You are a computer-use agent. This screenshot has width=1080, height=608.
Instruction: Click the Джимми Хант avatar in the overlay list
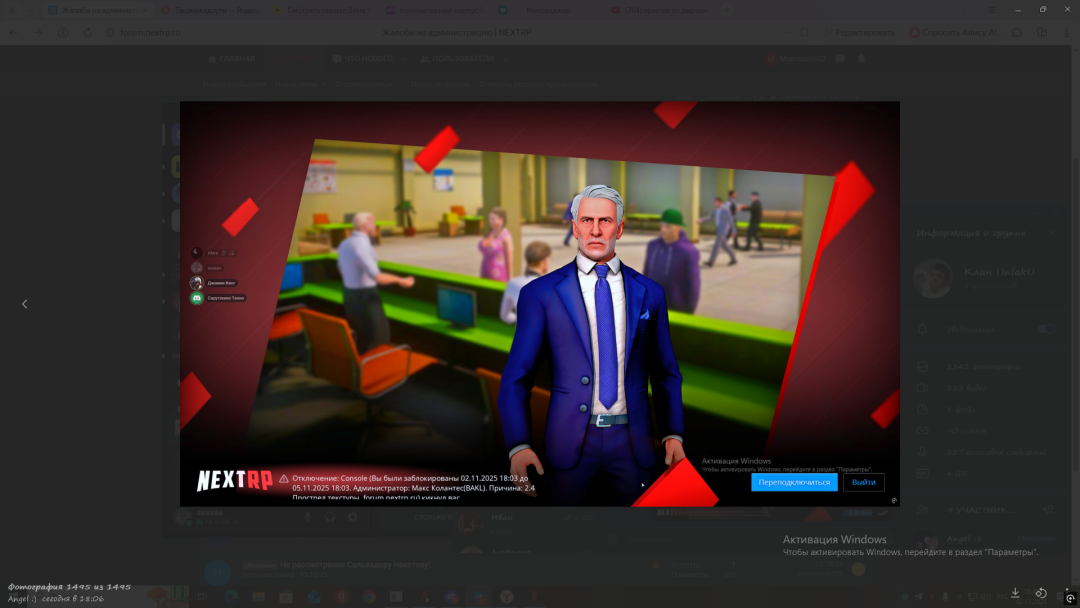click(x=197, y=283)
